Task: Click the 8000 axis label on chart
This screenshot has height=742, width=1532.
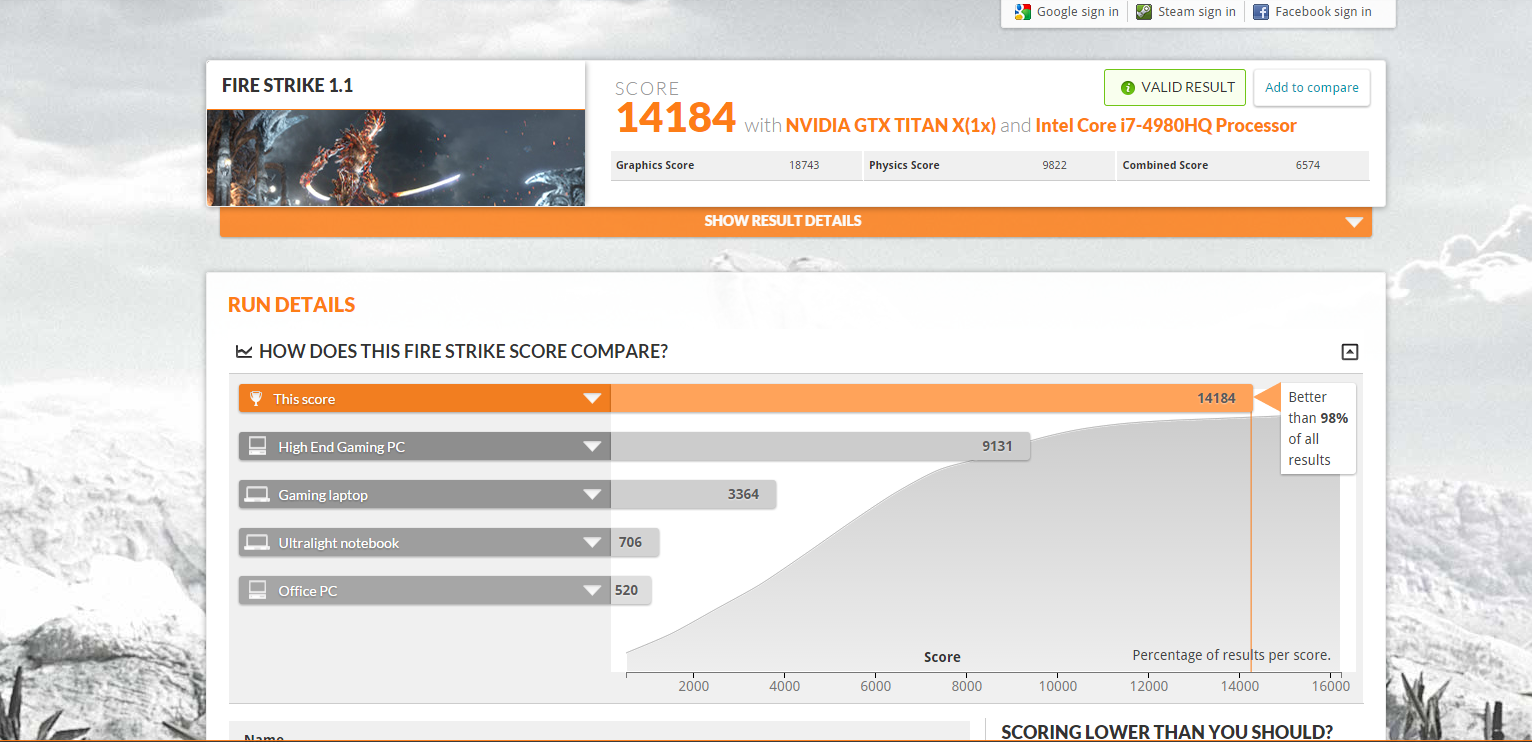Action: [x=967, y=686]
